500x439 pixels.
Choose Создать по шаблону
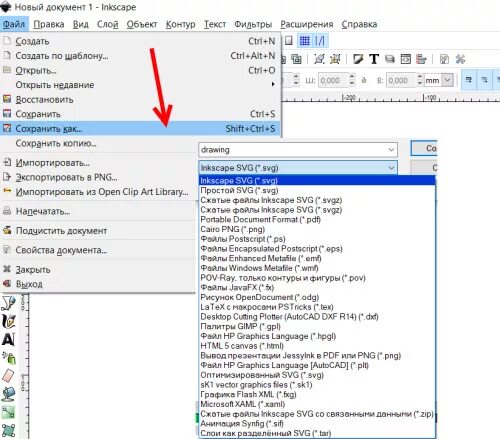(x=140, y=56)
